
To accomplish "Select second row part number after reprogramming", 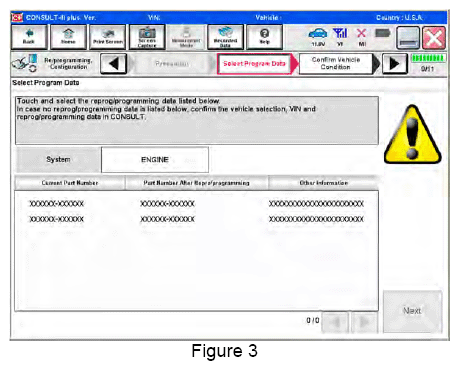I will 167,219.
